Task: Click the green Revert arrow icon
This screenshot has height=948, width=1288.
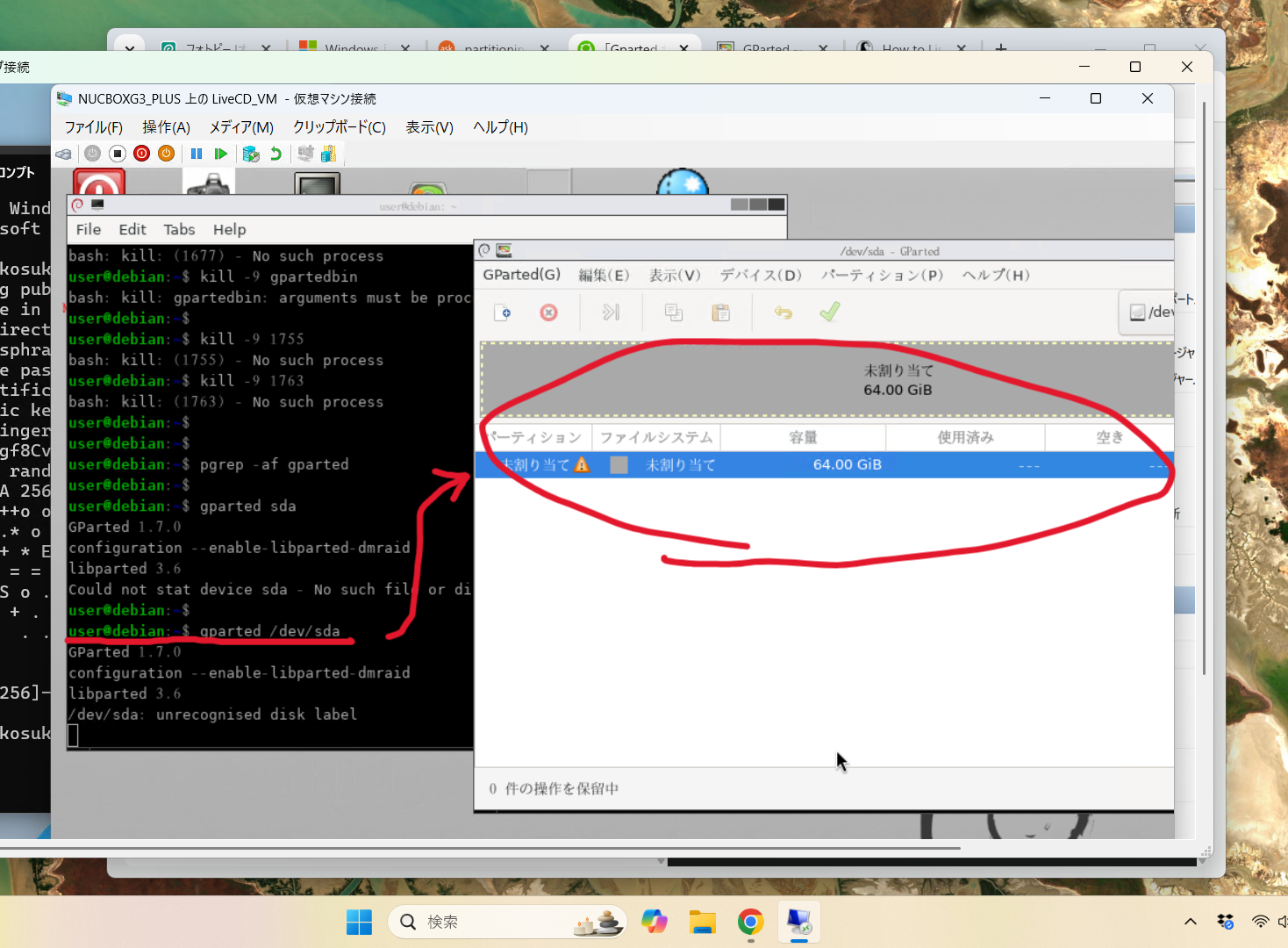Action: pyautogui.click(x=275, y=154)
